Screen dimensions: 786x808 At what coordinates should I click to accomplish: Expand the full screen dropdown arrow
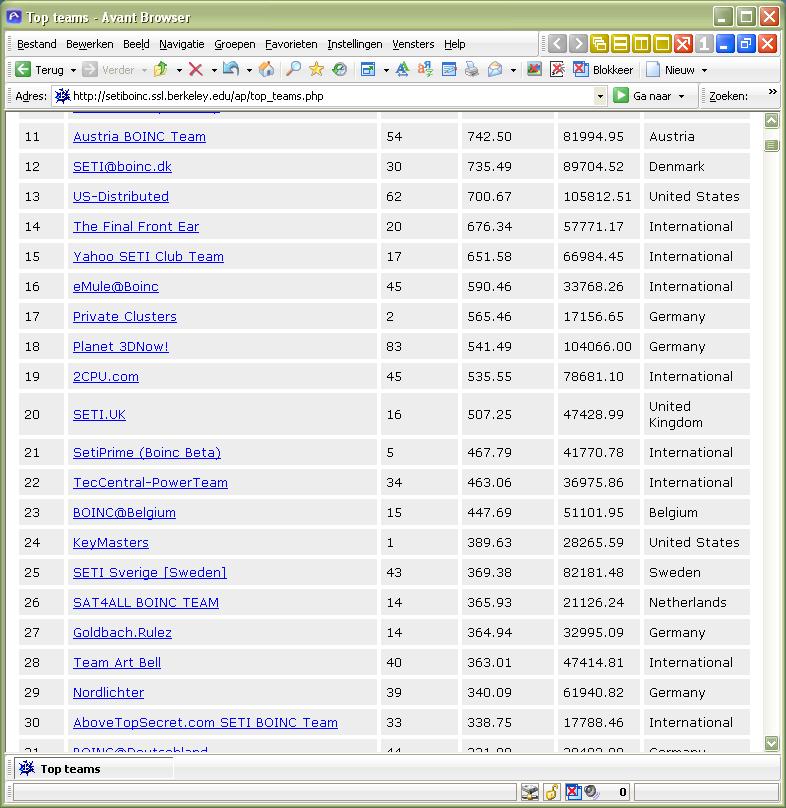386,70
